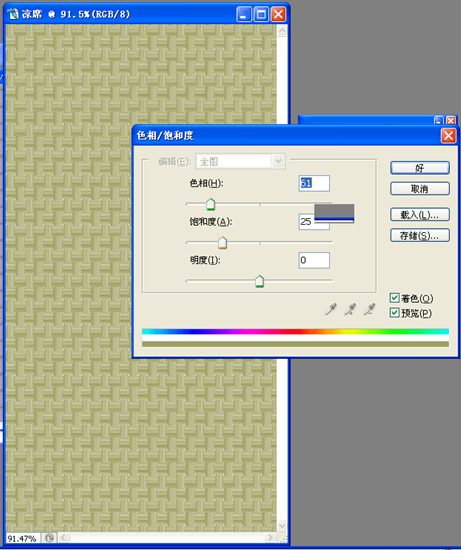Click the horizontal scrollbar right arrow
This screenshot has width=461, height=550.
269,538
